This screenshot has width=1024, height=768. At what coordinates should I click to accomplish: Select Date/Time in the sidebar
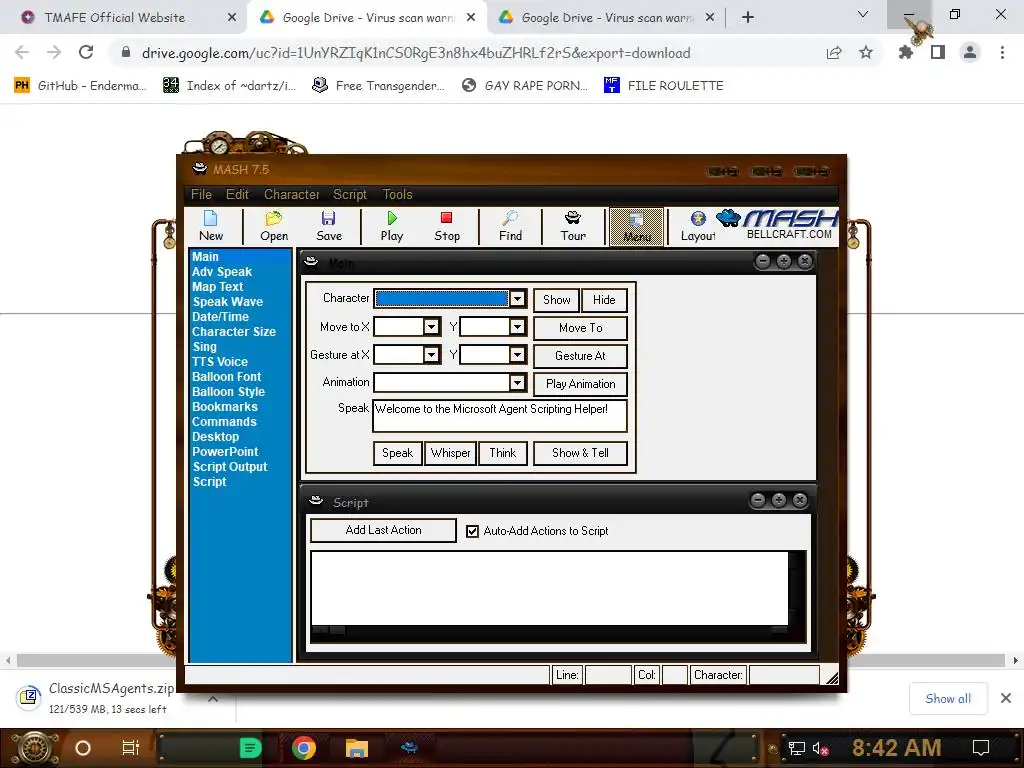[x=220, y=317]
